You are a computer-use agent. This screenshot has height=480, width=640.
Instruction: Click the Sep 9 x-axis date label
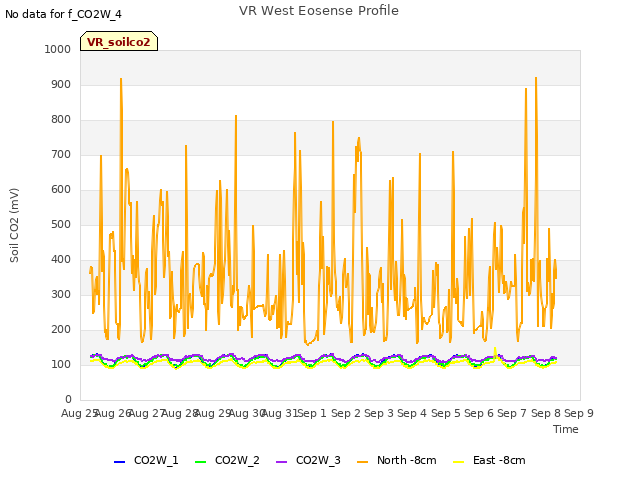click(x=579, y=413)
